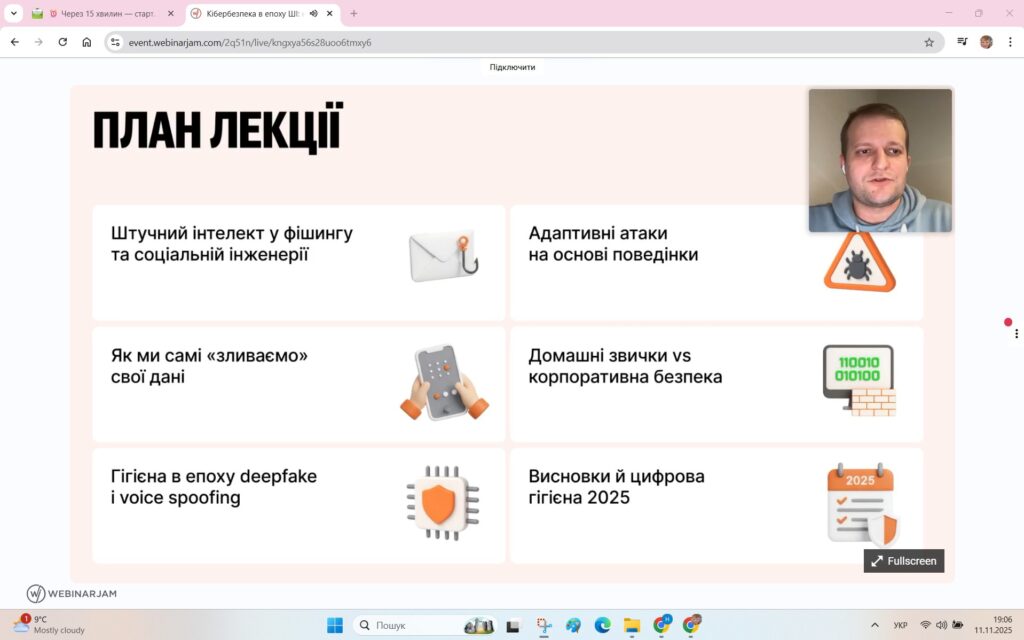Open a new browser tab
Image resolution: width=1024 pixels, height=640 pixels.
click(x=353, y=14)
